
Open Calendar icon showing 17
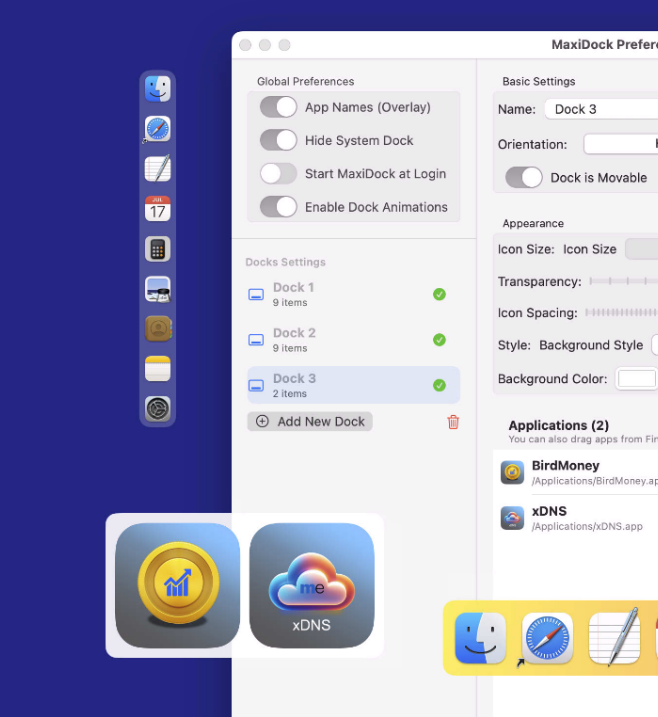click(x=158, y=209)
